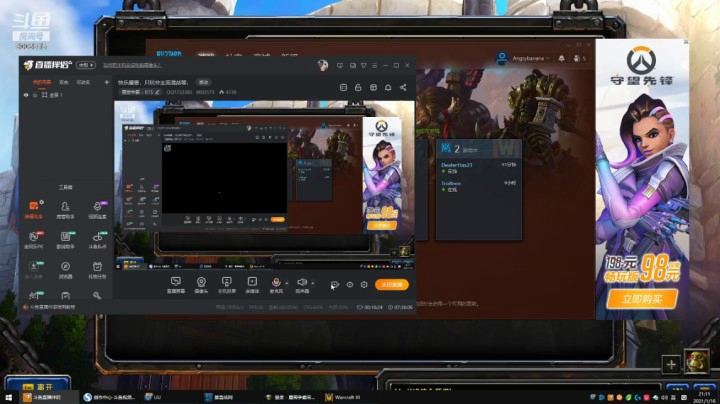Open the Douyu Buff tool
Image resolution: width=720 pixels, height=404 pixels.
click(97, 240)
